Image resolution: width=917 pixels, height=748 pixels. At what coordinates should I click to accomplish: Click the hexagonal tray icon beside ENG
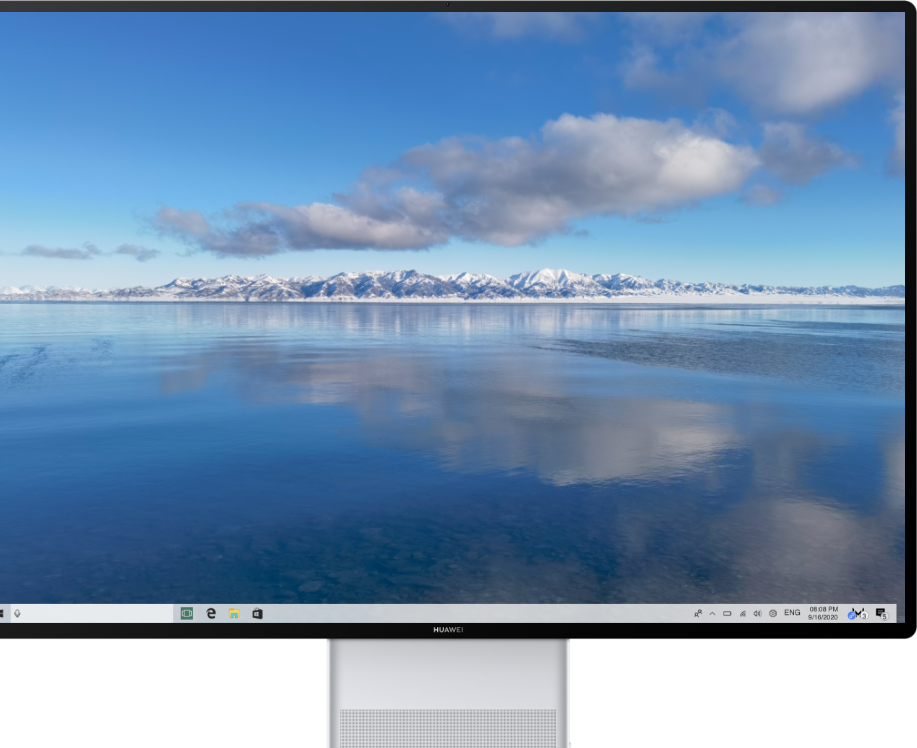(x=772, y=613)
